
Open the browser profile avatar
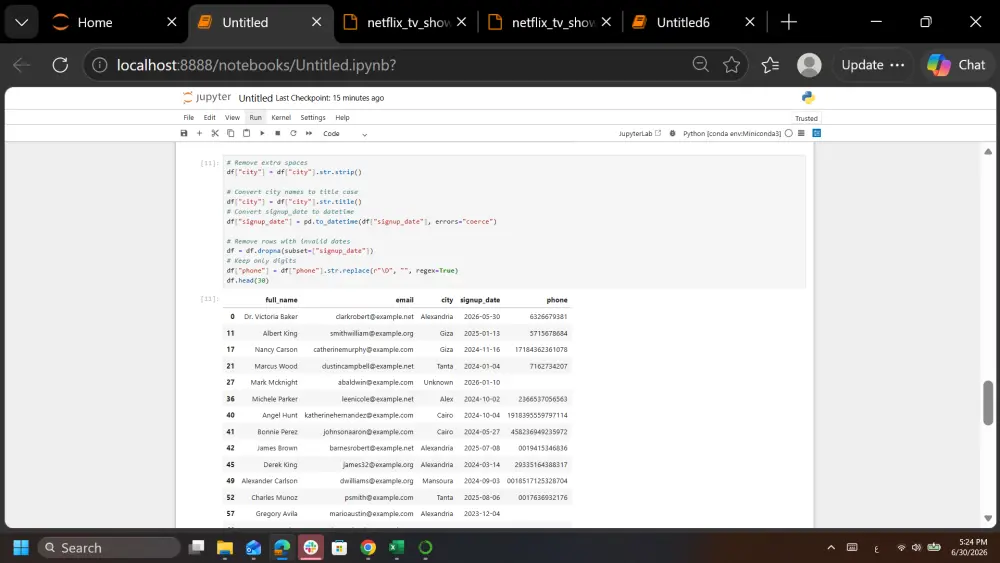809,65
